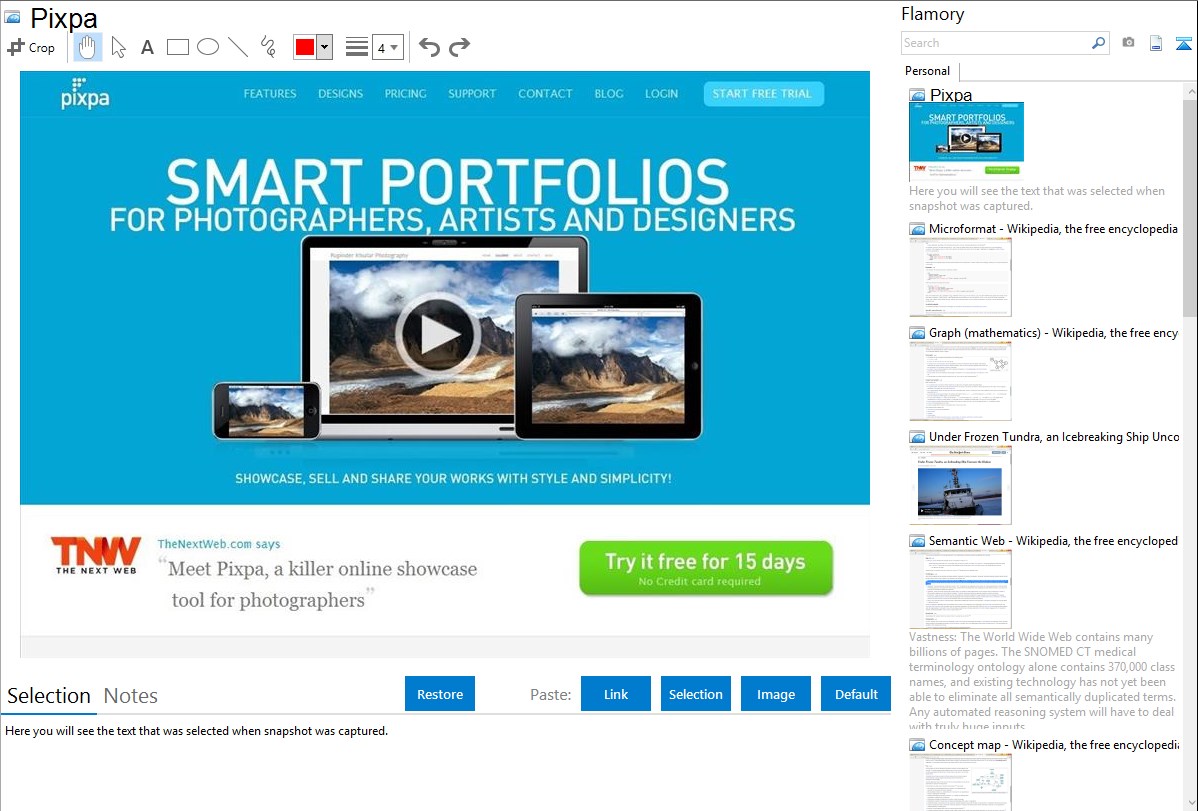Image resolution: width=1198 pixels, height=811 pixels.
Task: Click the TheNextWeb.com says link
Action: click(219, 544)
